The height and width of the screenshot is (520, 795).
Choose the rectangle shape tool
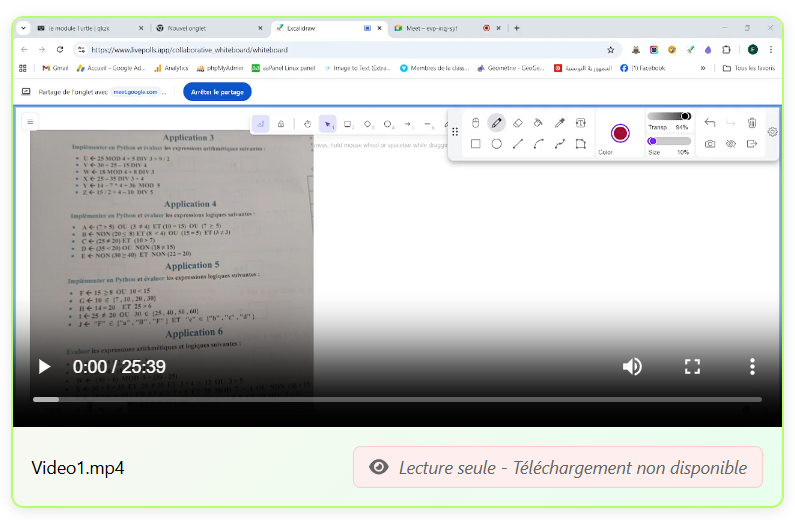(475, 144)
